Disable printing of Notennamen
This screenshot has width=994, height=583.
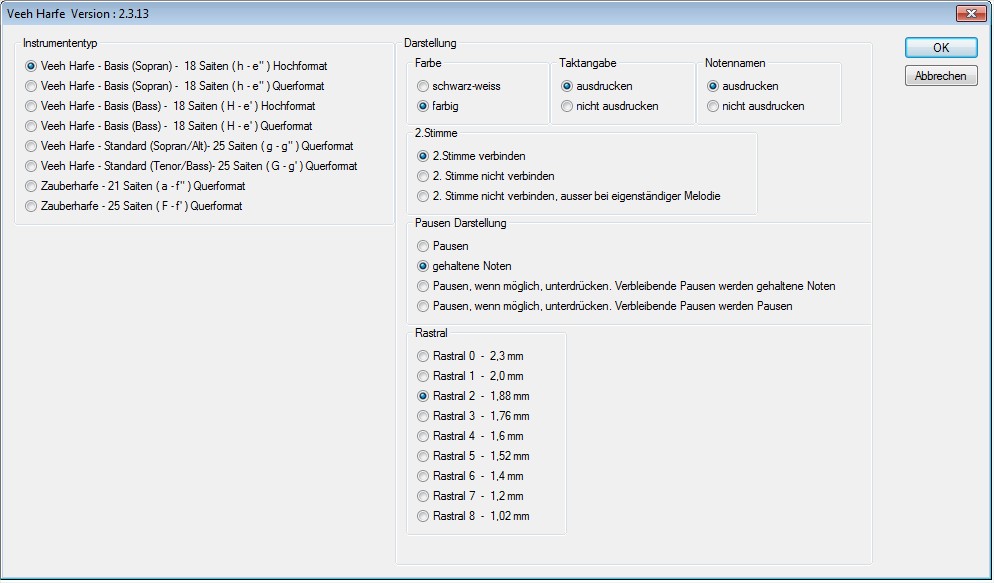(713, 107)
